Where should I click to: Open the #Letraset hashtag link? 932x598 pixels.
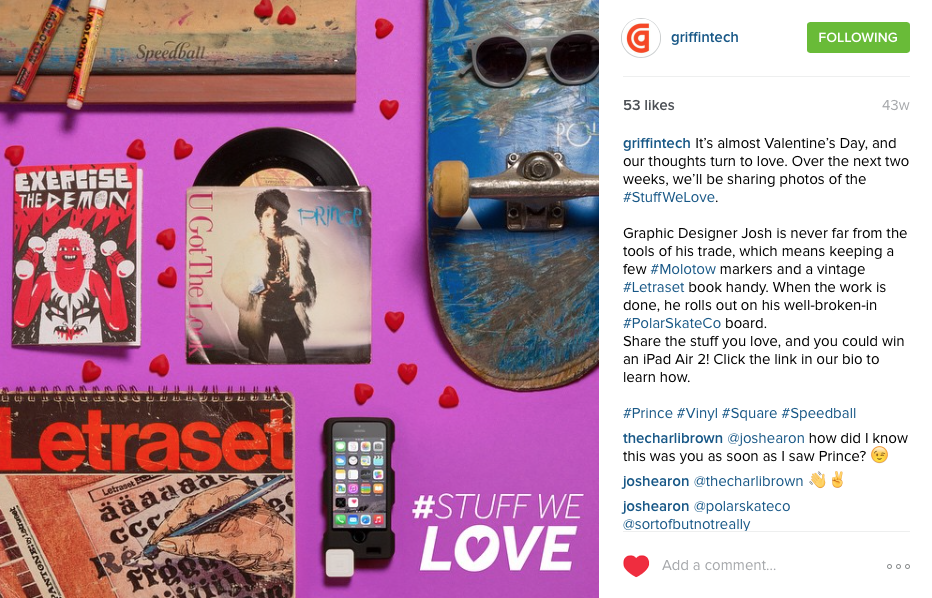(653, 288)
